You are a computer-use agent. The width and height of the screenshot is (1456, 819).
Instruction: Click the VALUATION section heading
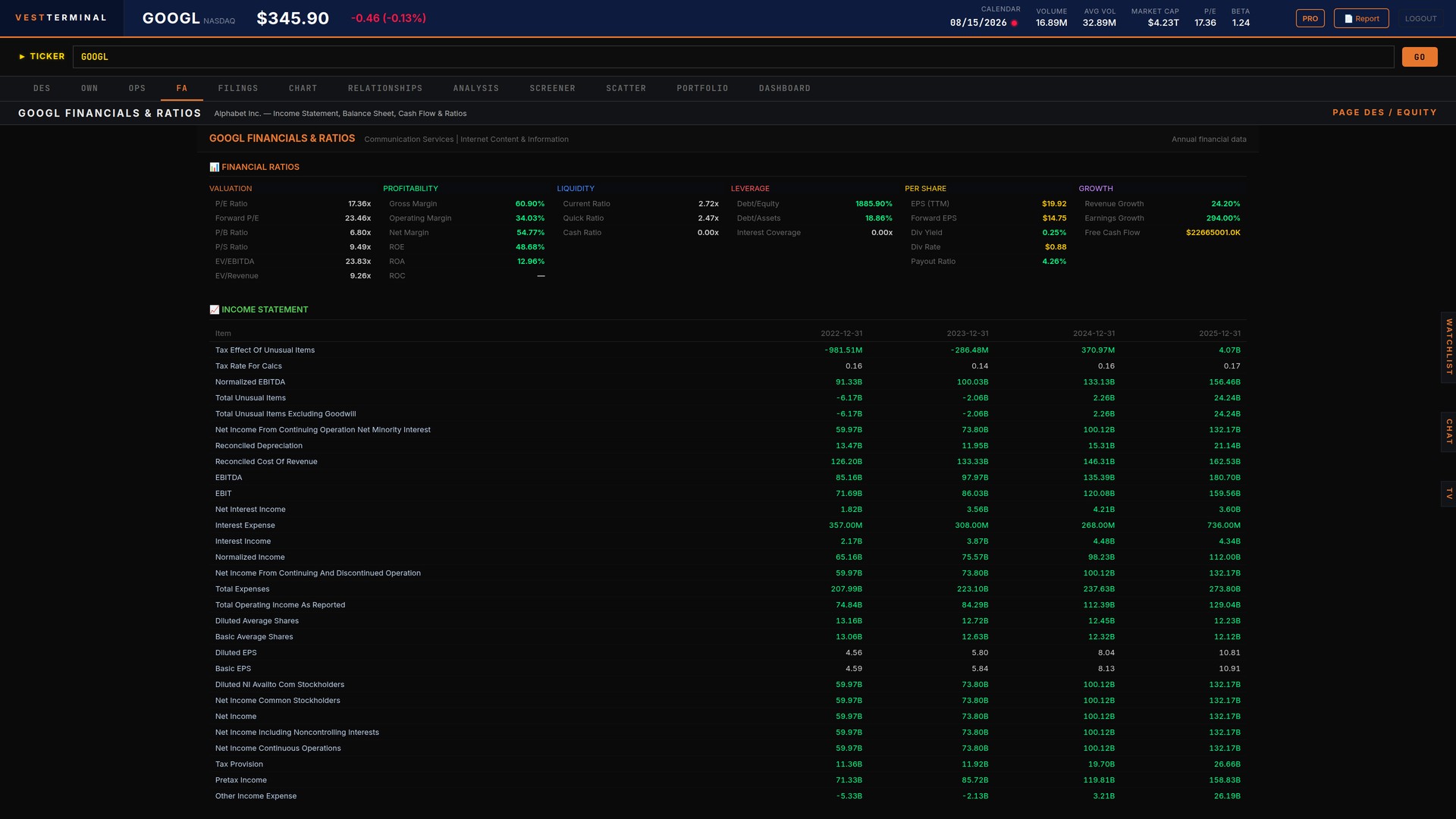pos(231,189)
